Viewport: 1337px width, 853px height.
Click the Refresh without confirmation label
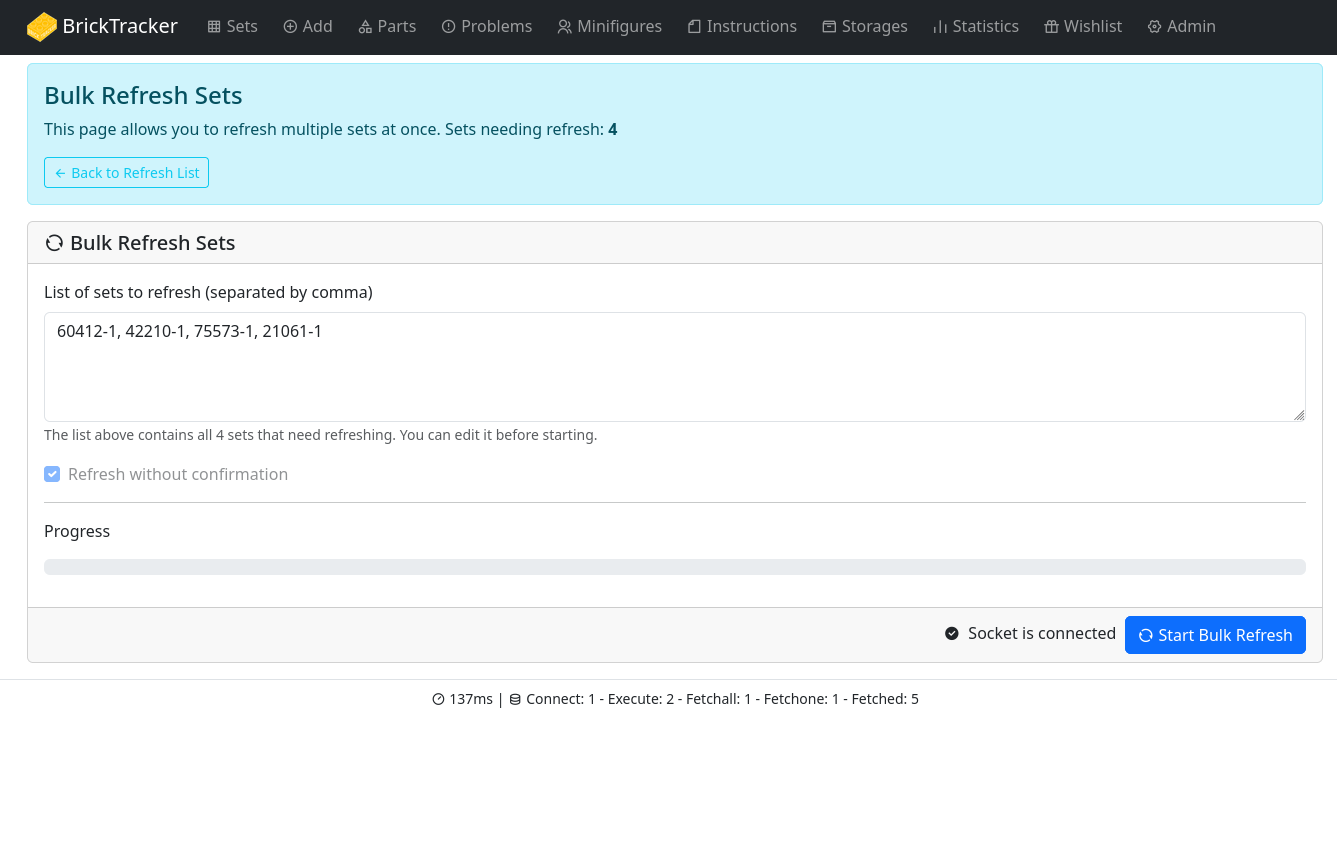(178, 474)
